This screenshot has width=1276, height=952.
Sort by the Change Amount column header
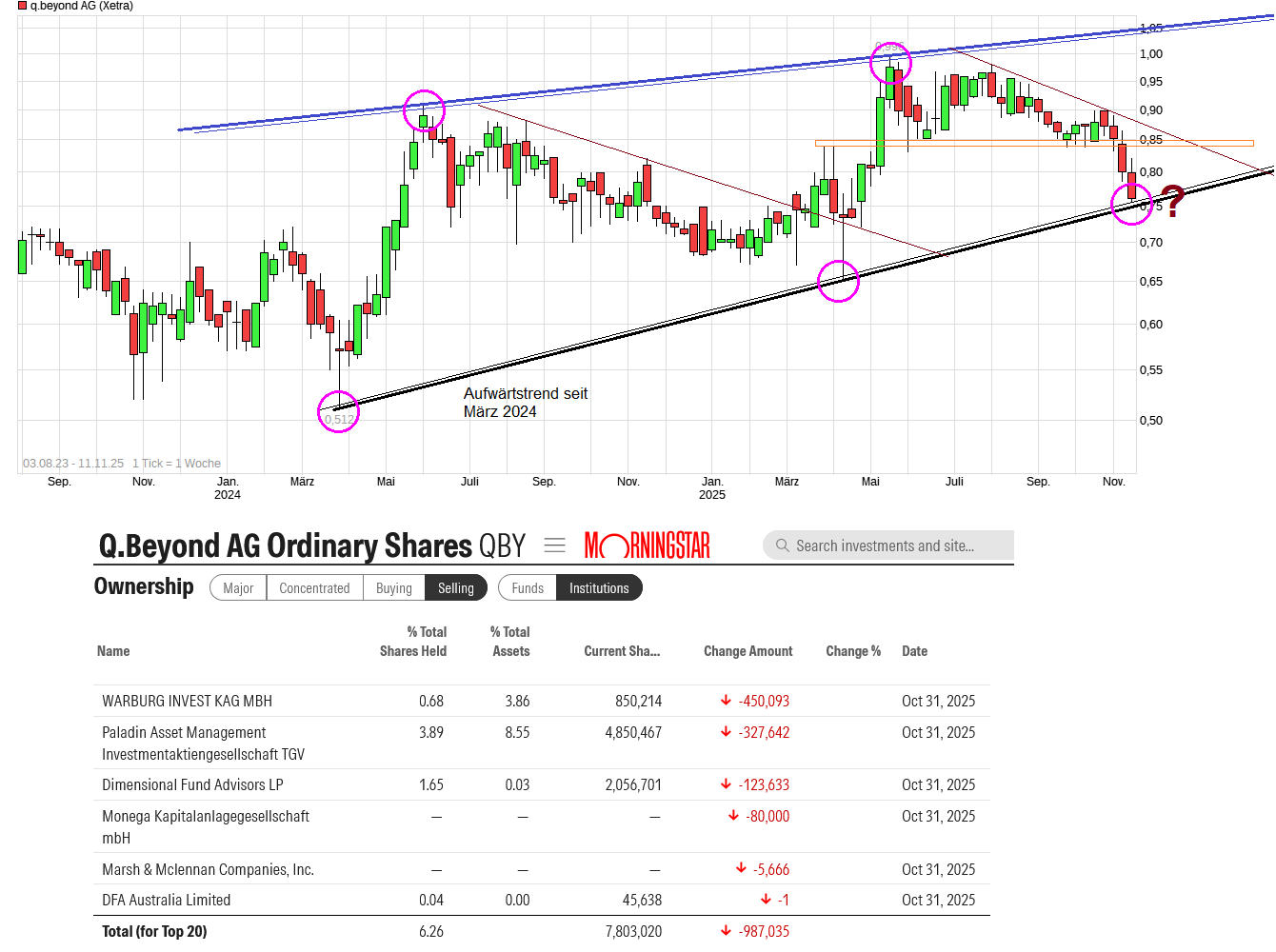click(x=748, y=651)
